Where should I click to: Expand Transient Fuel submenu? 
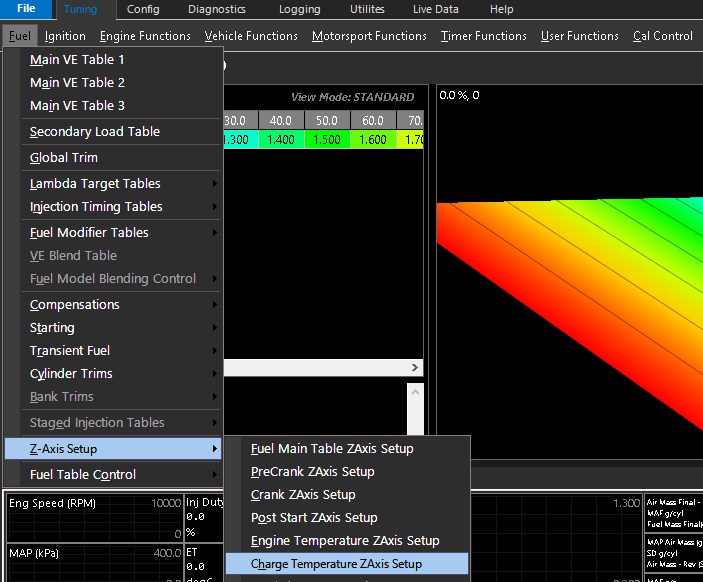click(113, 350)
